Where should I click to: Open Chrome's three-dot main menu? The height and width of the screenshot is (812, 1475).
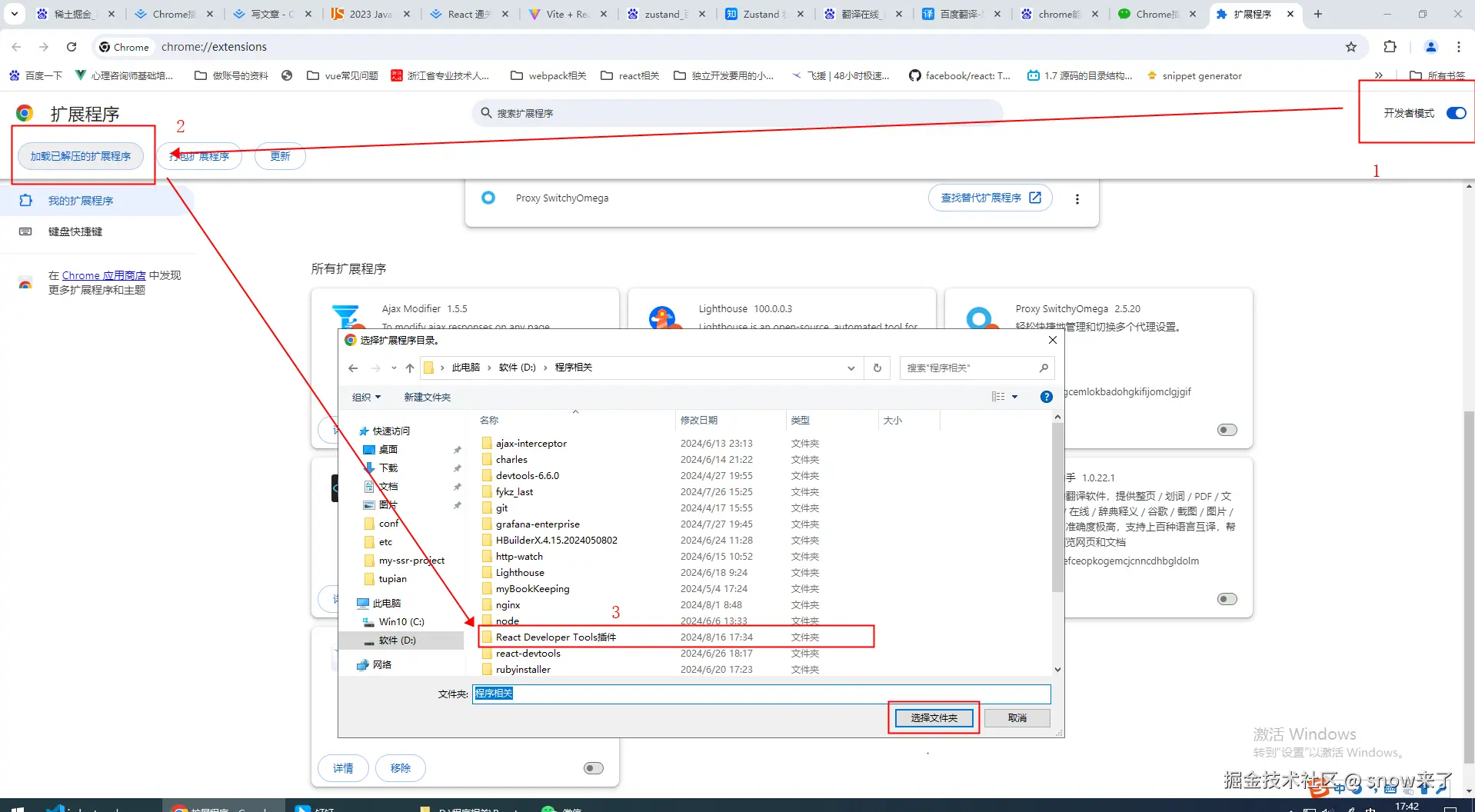point(1458,47)
